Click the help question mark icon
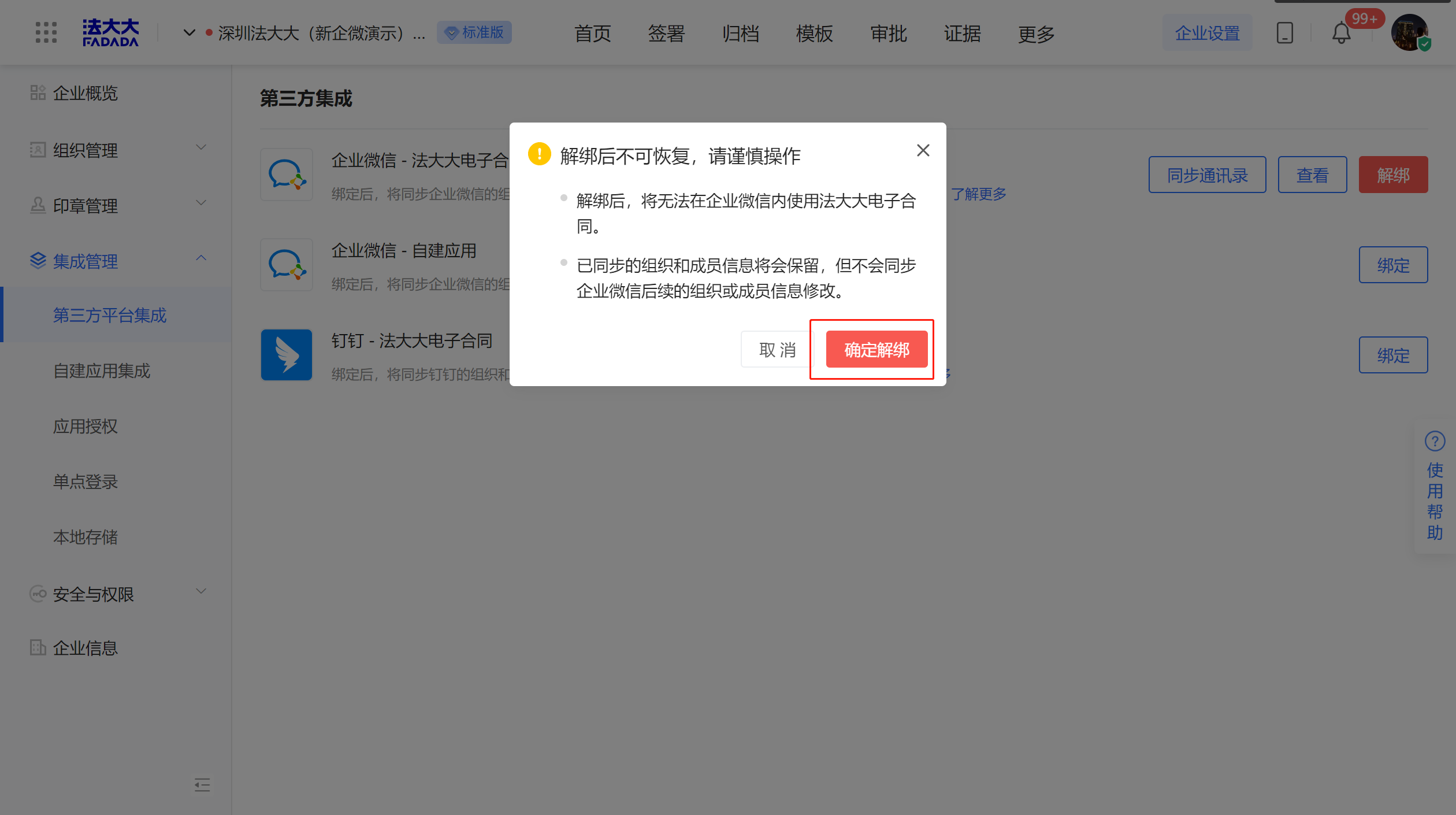 coord(1435,442)
